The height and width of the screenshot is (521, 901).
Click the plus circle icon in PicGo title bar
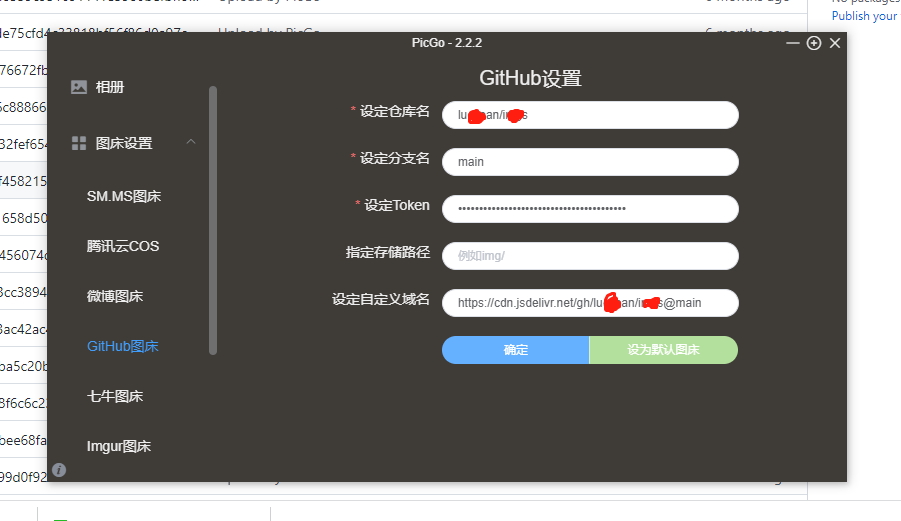tap(814, 43)
